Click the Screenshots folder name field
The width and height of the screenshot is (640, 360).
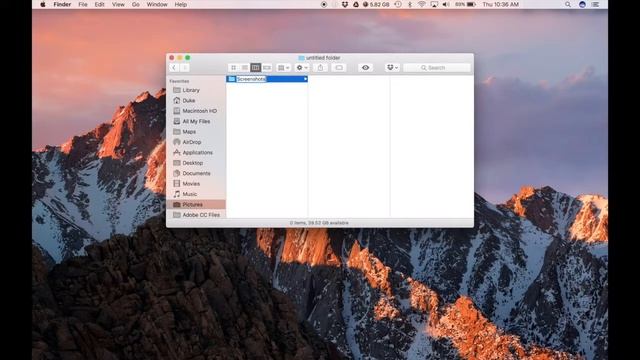(x=251, y=79)
